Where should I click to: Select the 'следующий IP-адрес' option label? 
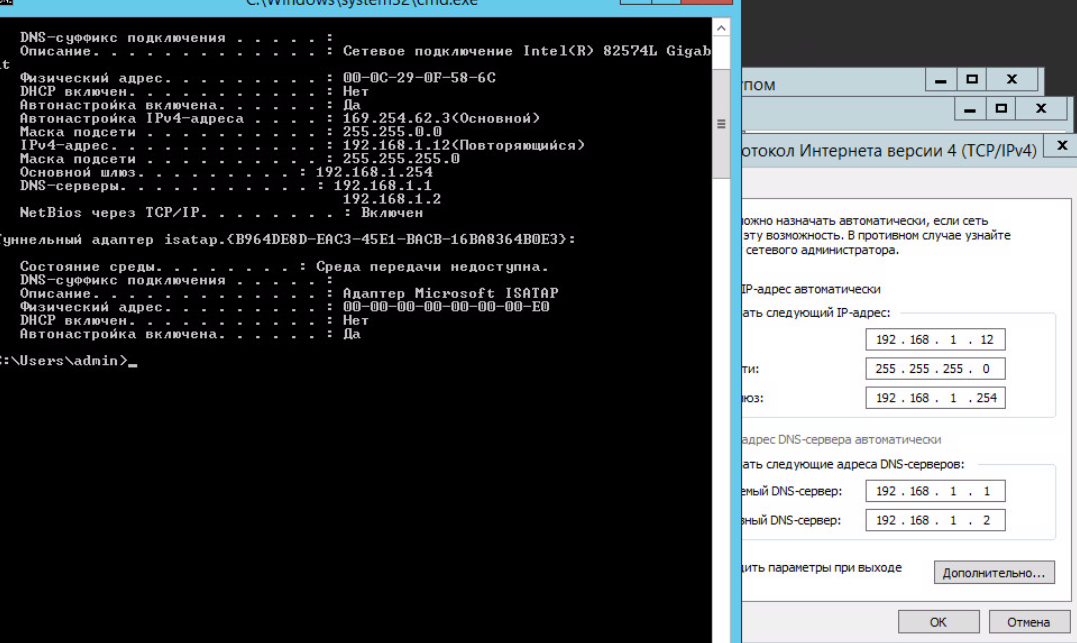[x=816, y=313]
